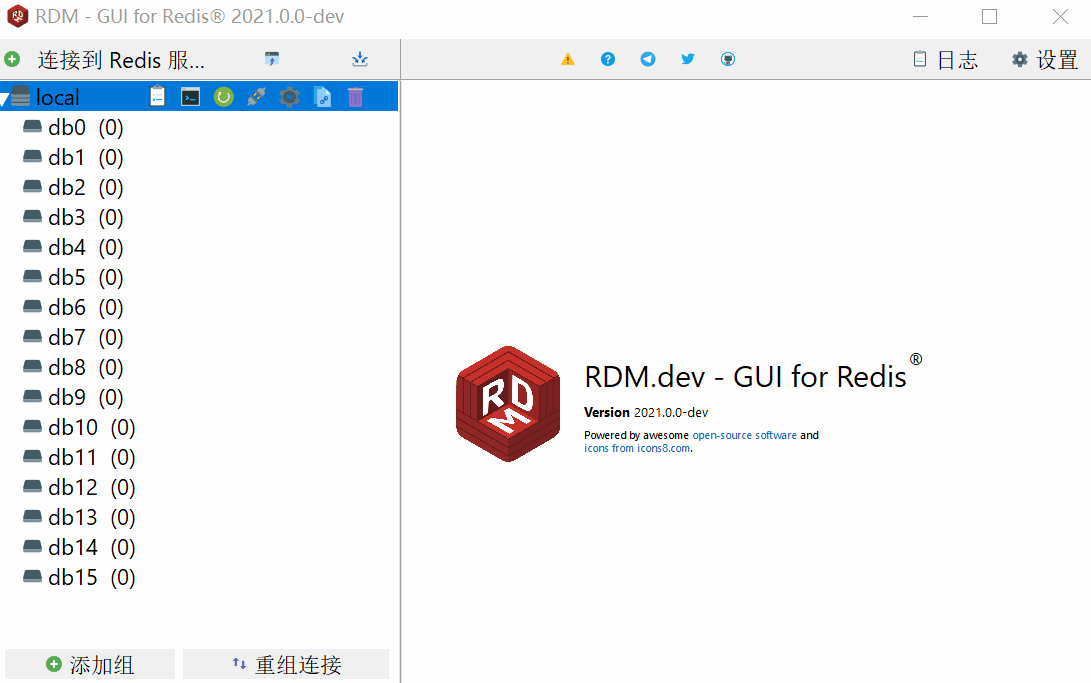The image size is (1091, 683).
Task: Reload the local server databases
Action: (x=223, y=96)
